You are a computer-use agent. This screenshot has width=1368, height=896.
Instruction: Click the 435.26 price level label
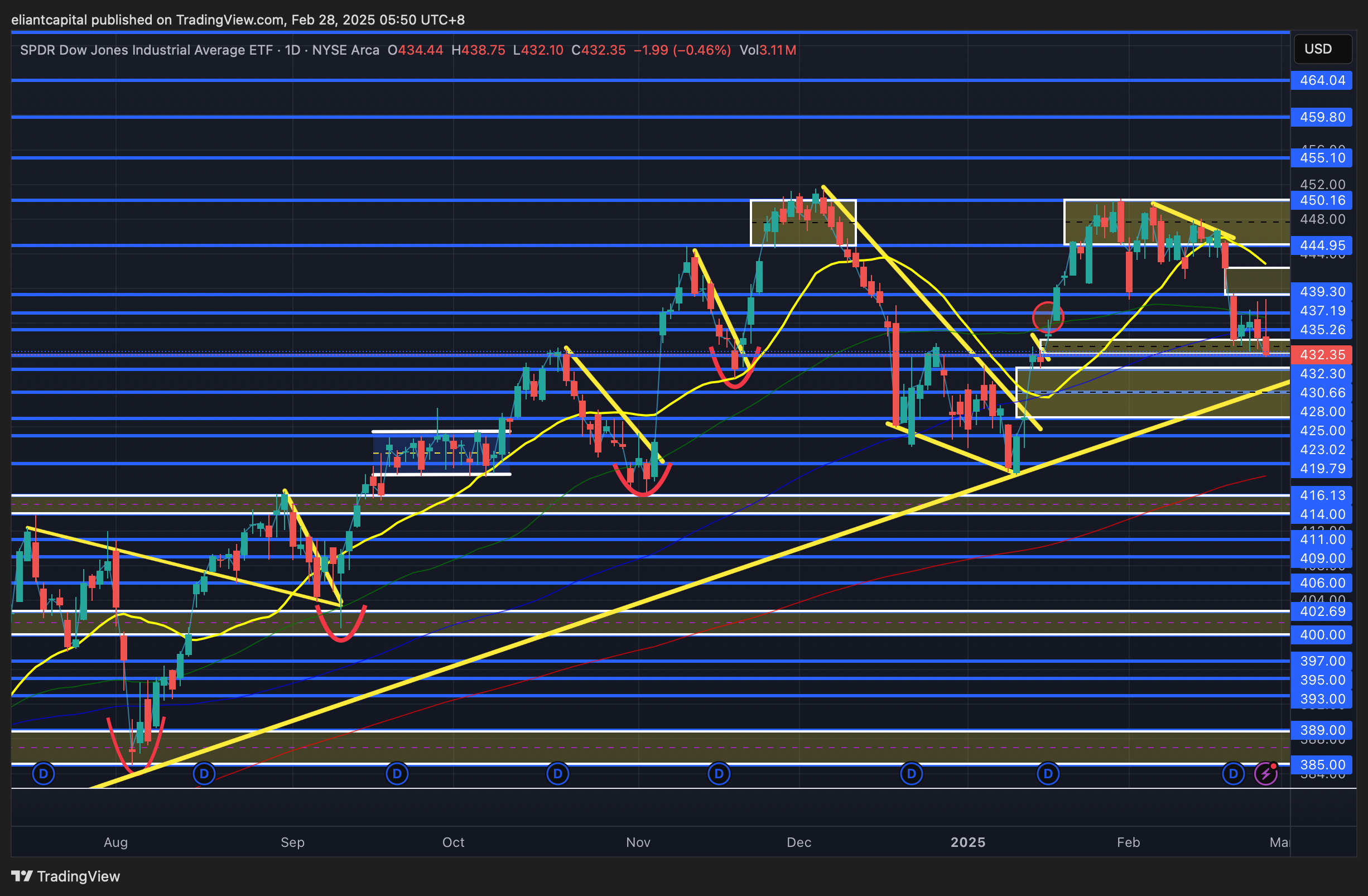pyautogui.click(x=1321, y=329)
